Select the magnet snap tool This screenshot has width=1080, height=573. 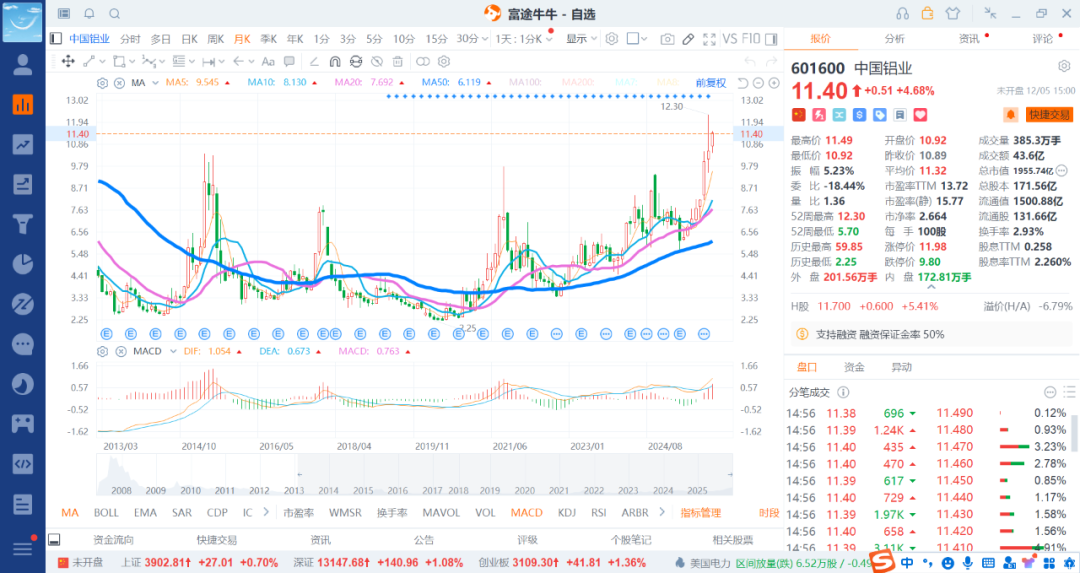click(x=335, y=61)
